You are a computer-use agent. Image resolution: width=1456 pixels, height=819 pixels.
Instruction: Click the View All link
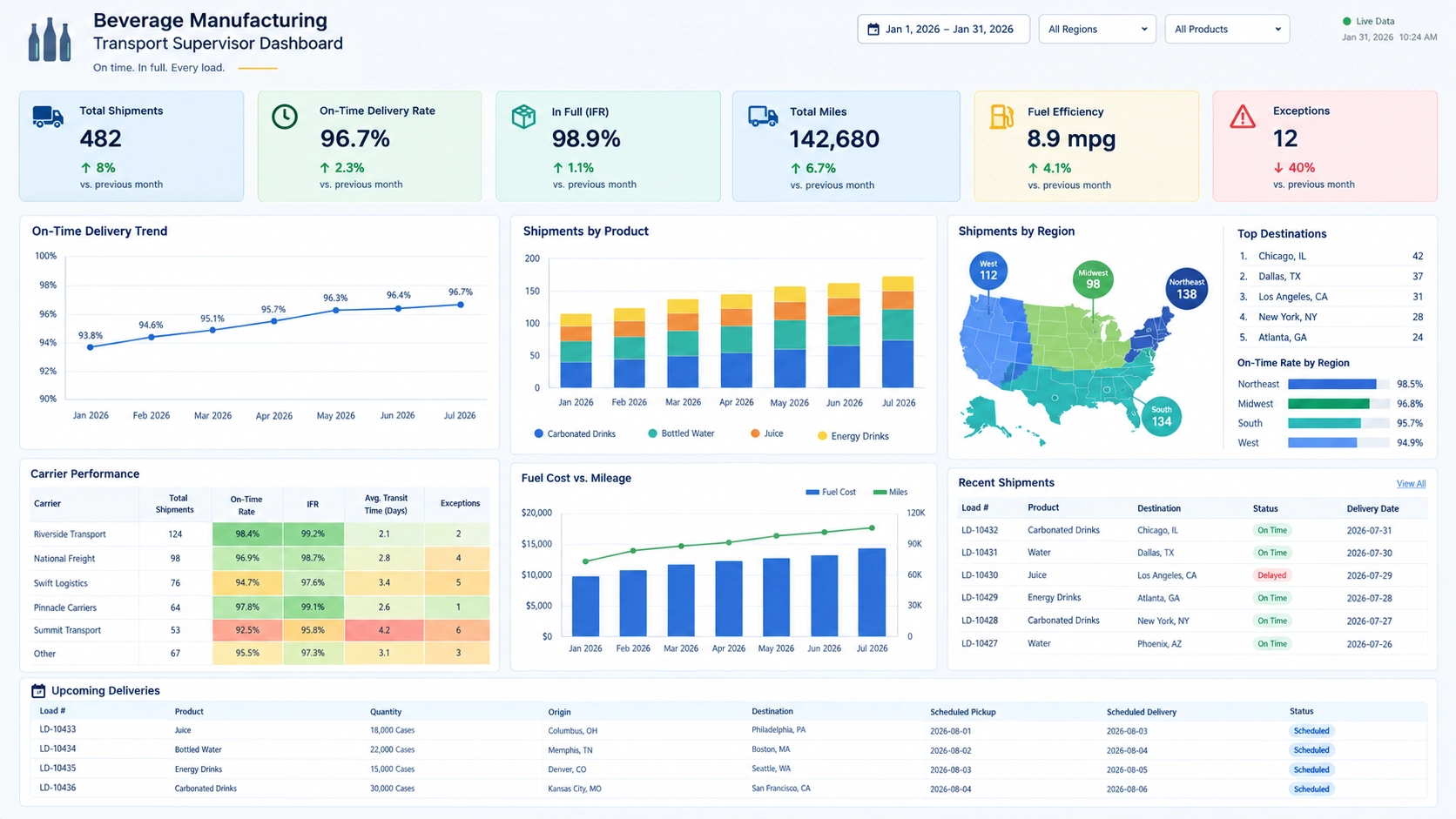(x=1411, y=484)
